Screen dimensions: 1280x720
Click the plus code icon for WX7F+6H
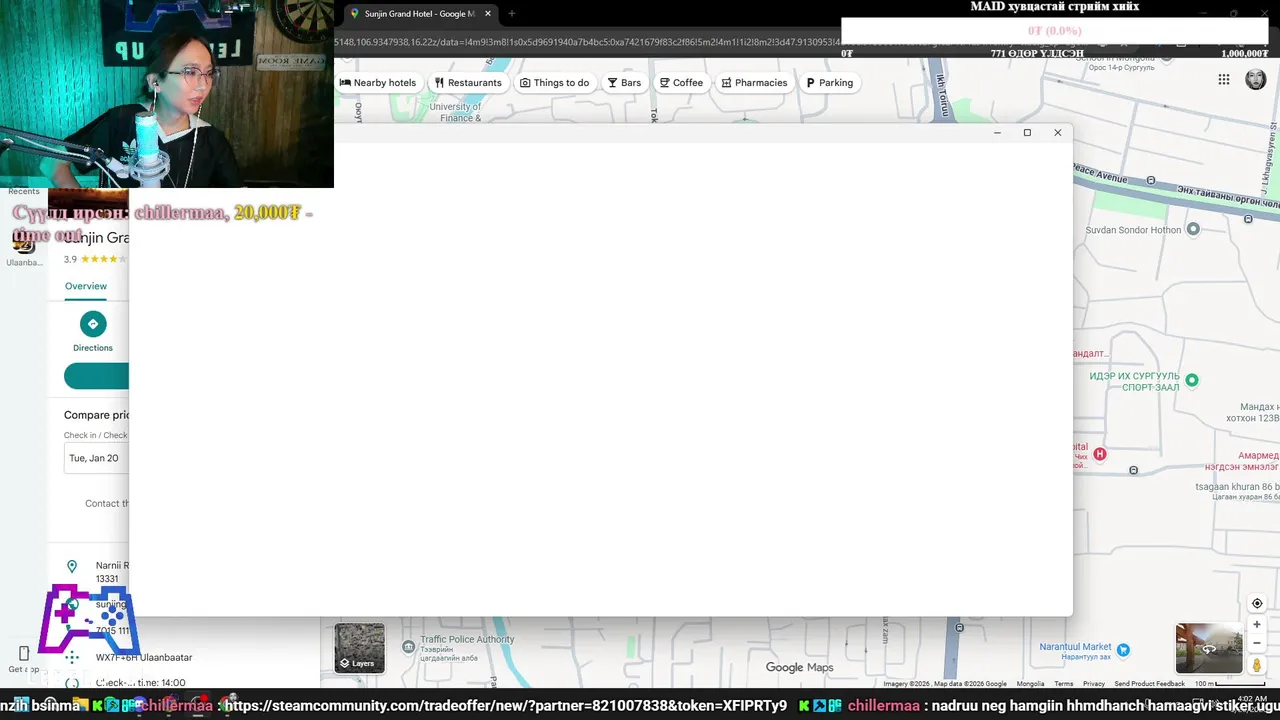[x=72, y=657]
